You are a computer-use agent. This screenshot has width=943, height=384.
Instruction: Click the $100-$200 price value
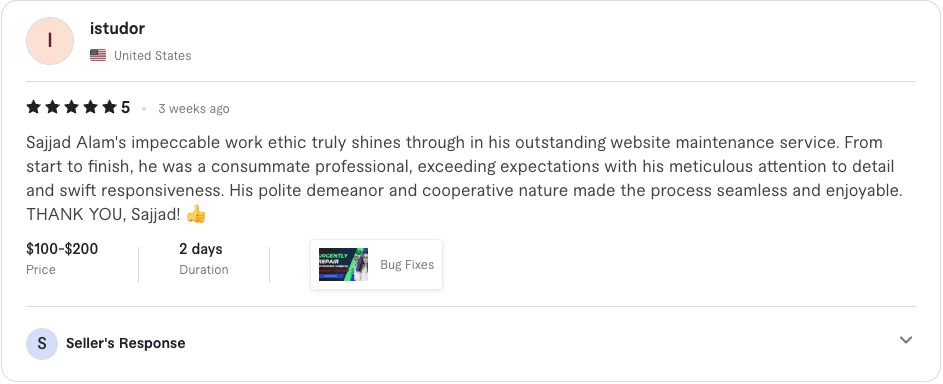pos(62,249)
